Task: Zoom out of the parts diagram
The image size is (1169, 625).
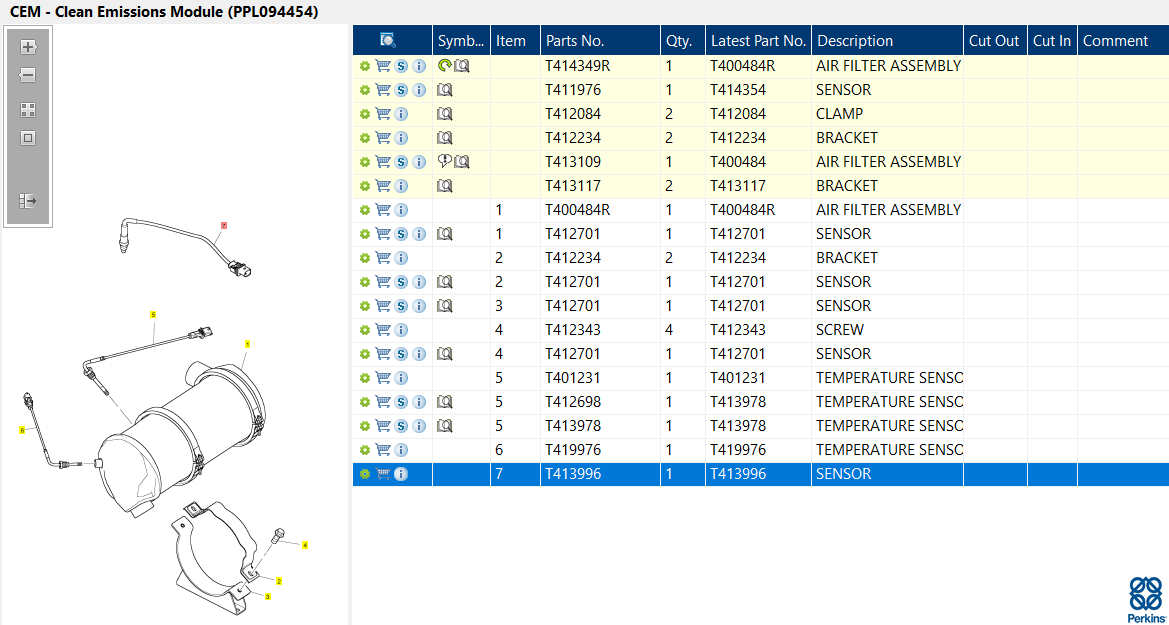Action: coord(28,75)
